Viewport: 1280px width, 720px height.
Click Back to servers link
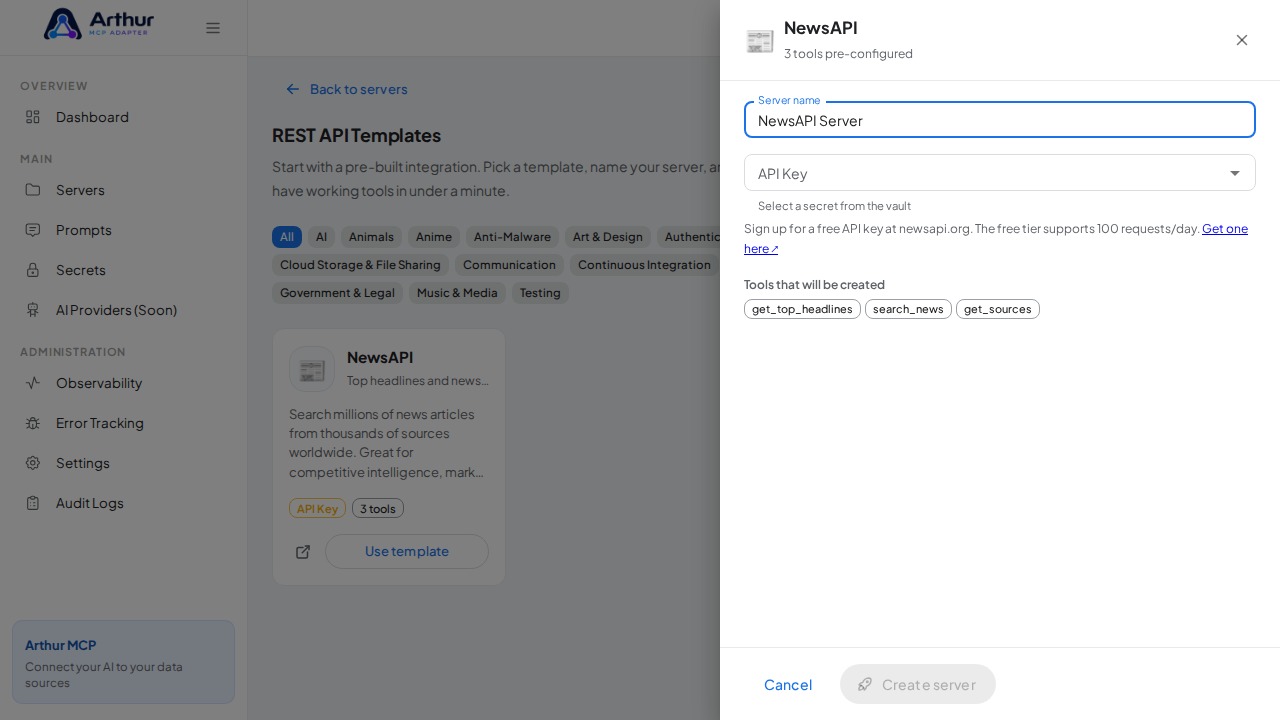pos(347,89)
